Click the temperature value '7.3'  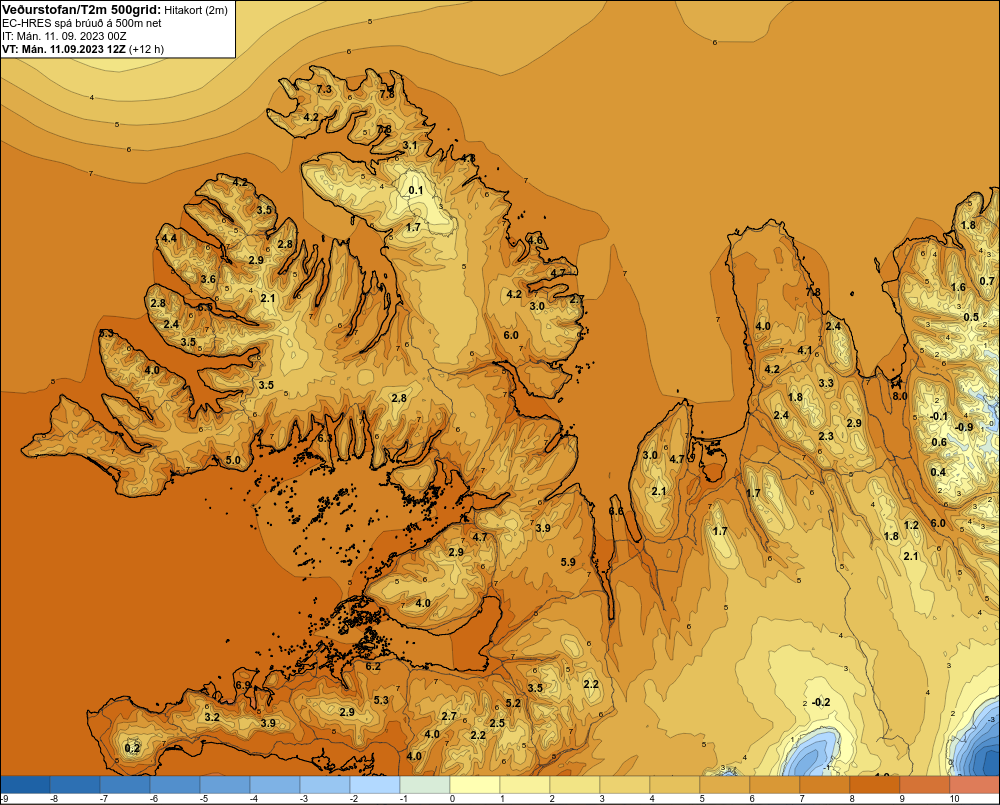[x=324, y=89]
